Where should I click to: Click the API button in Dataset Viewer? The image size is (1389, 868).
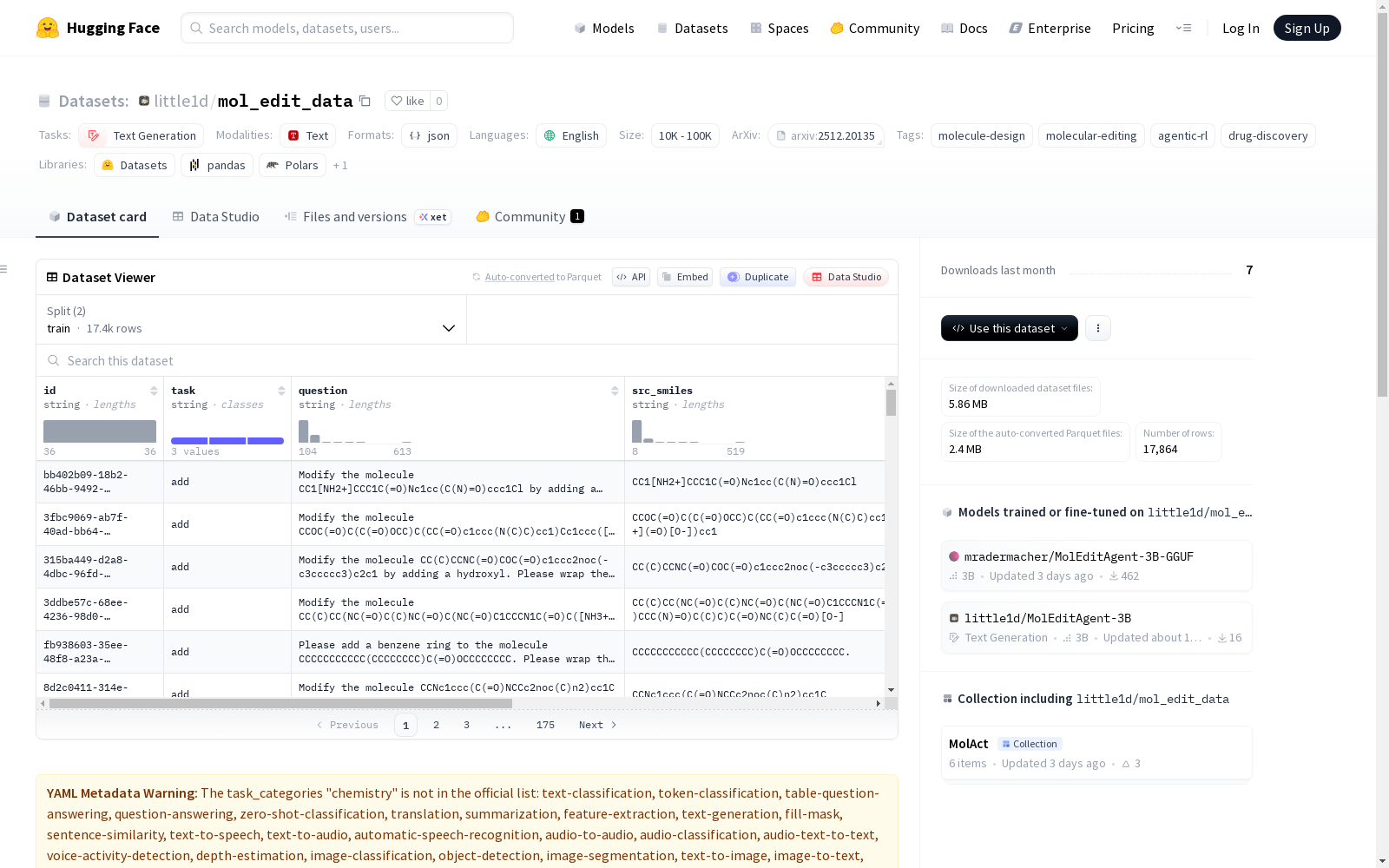(x=631, y=277)
